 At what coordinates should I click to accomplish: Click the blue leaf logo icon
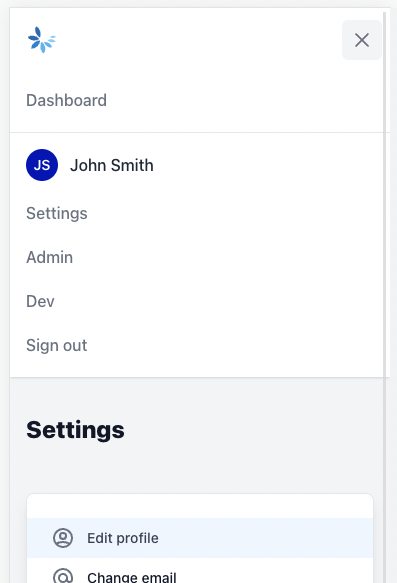tap(42, 40)
